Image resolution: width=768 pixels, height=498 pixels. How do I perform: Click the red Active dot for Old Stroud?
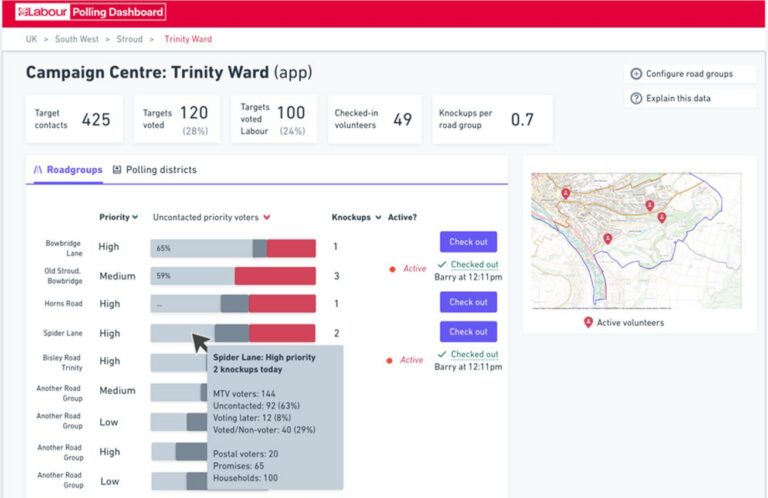[x=392, y=269]
